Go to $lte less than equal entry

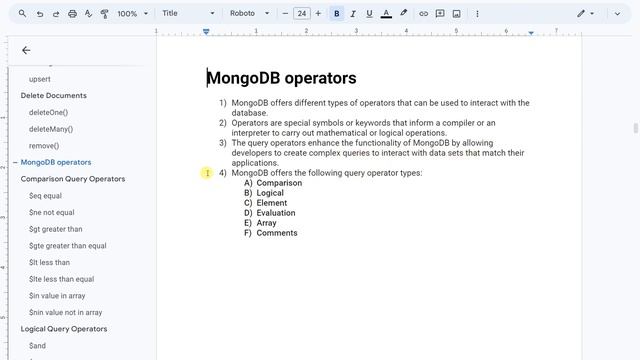[61, 279]
